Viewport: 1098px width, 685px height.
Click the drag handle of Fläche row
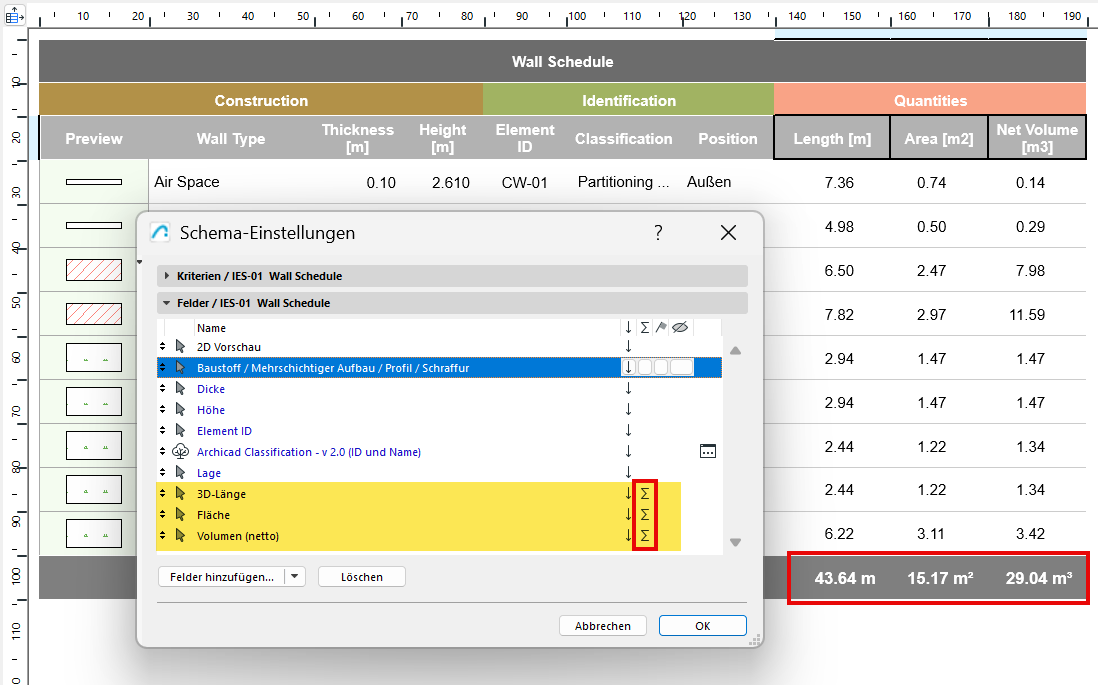point(162,515)
